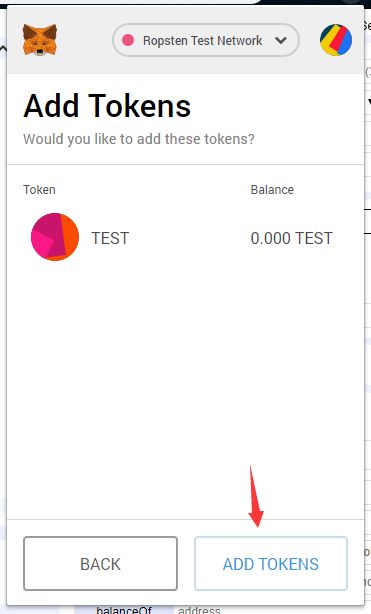The image size is (371, 614).
Task: Click the Balance column header
Action: click(272, 190)
